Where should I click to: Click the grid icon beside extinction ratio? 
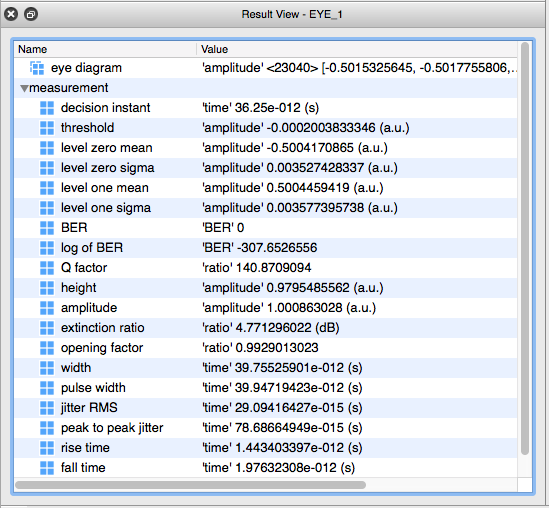click(47, 328)
